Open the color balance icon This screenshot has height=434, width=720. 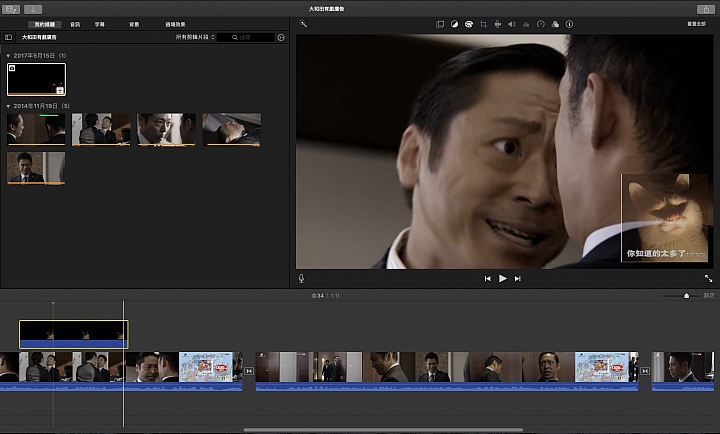[454, 24]
